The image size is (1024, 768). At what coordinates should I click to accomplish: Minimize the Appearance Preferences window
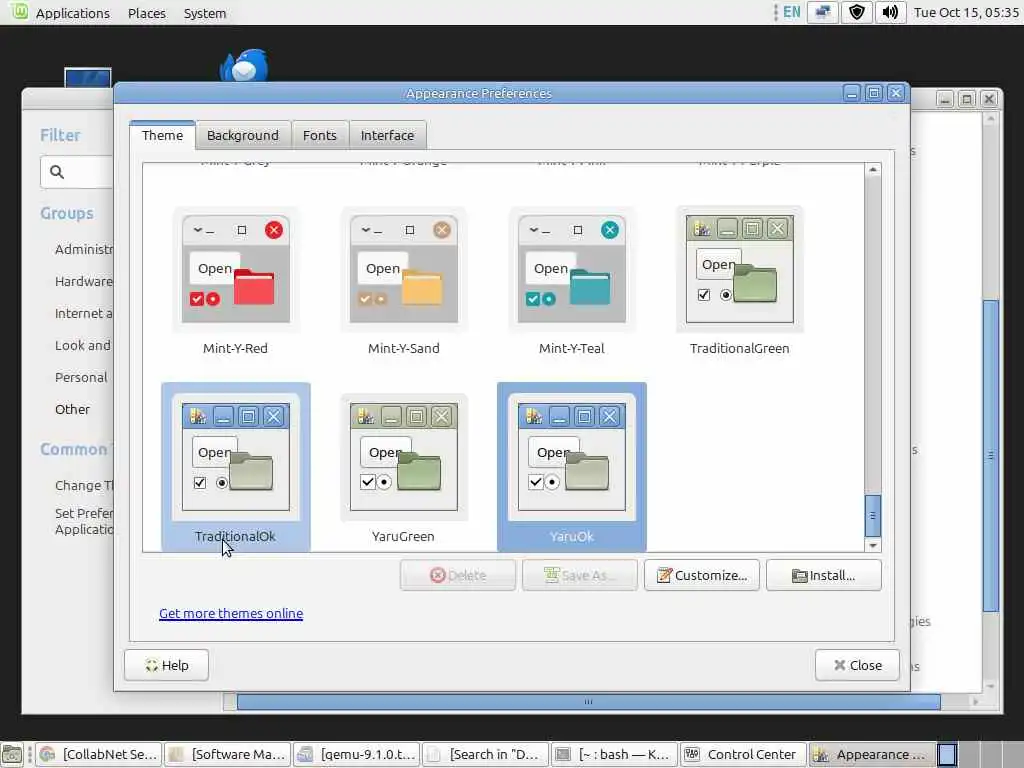852,93
